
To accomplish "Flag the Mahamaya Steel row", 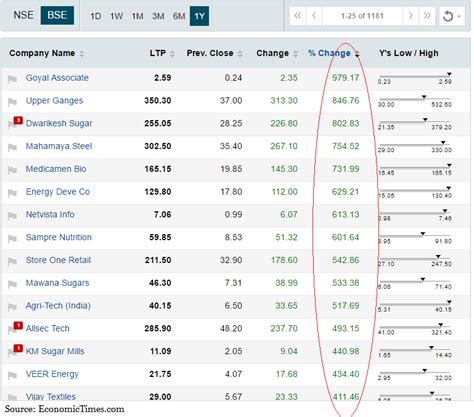I will (x=12, y=148).
